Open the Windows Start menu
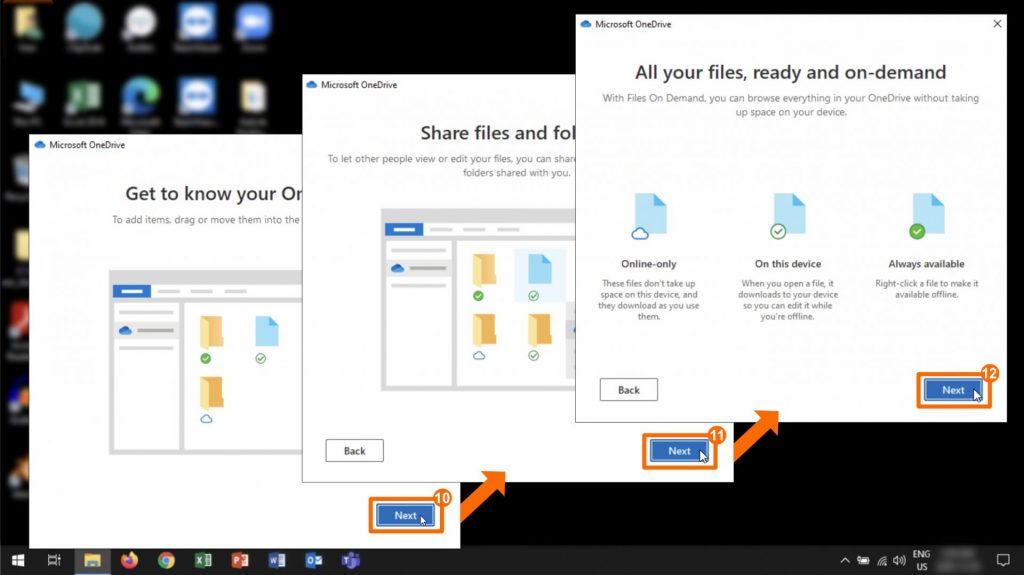The width and height of the screenshot is (1024, 575). (x=17, y=561)
